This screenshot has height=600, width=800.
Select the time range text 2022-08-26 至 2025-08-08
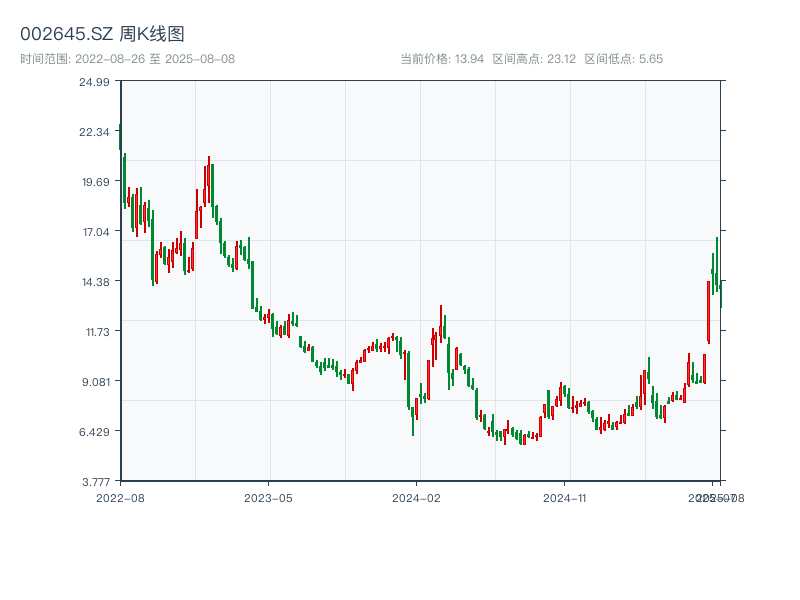coord(155,59)
